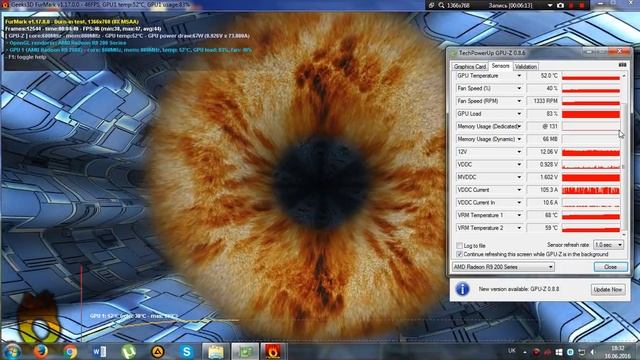
Task: Switch to GPU-Z green taskbar window
Action: 245,351
